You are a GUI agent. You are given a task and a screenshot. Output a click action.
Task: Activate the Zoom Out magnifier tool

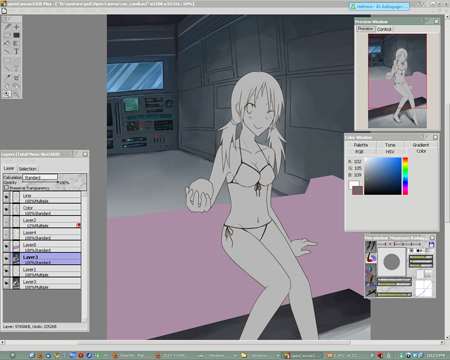click(x=16, y=94)
